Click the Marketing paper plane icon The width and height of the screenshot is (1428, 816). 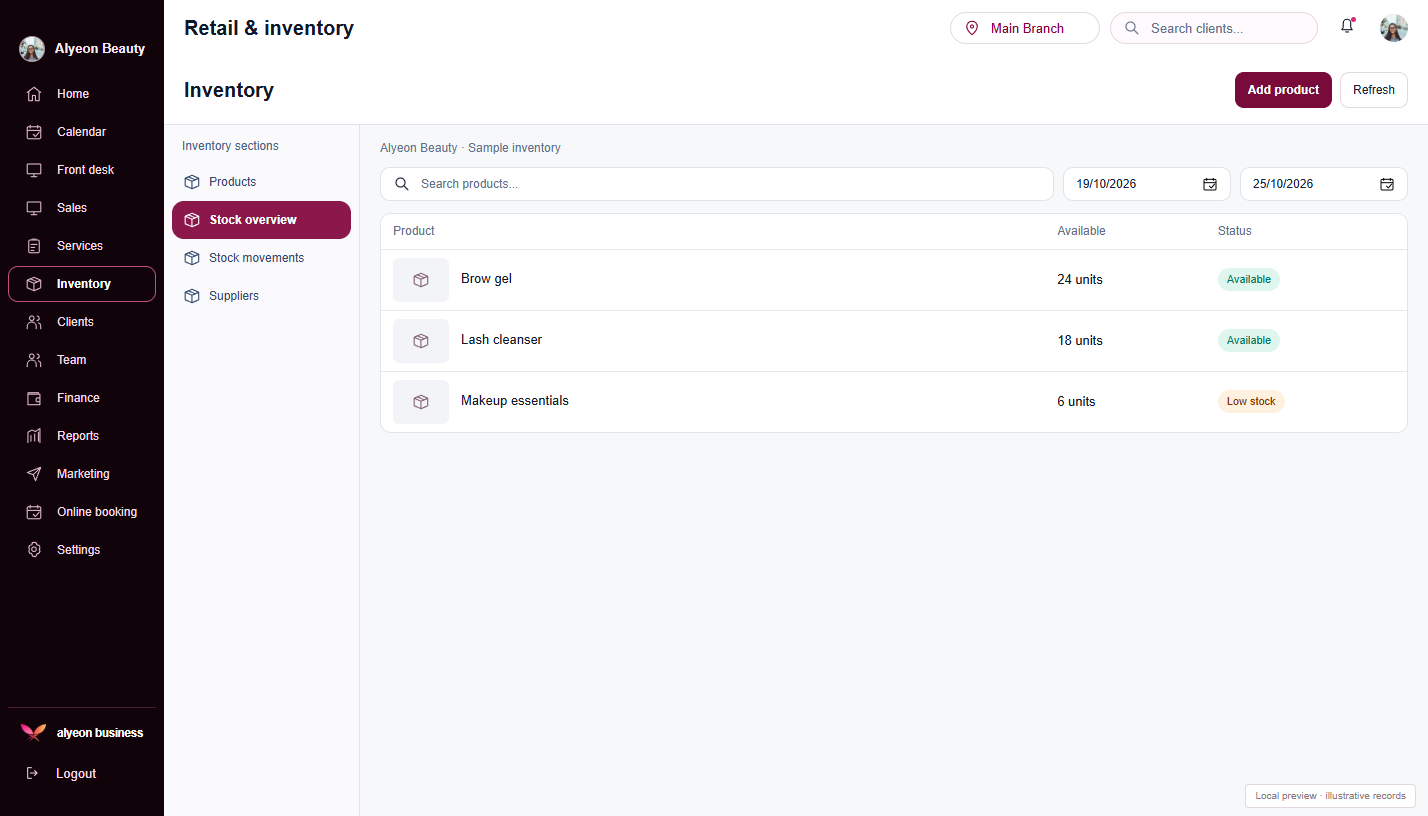pyautogui.click(x=34, y=474)
